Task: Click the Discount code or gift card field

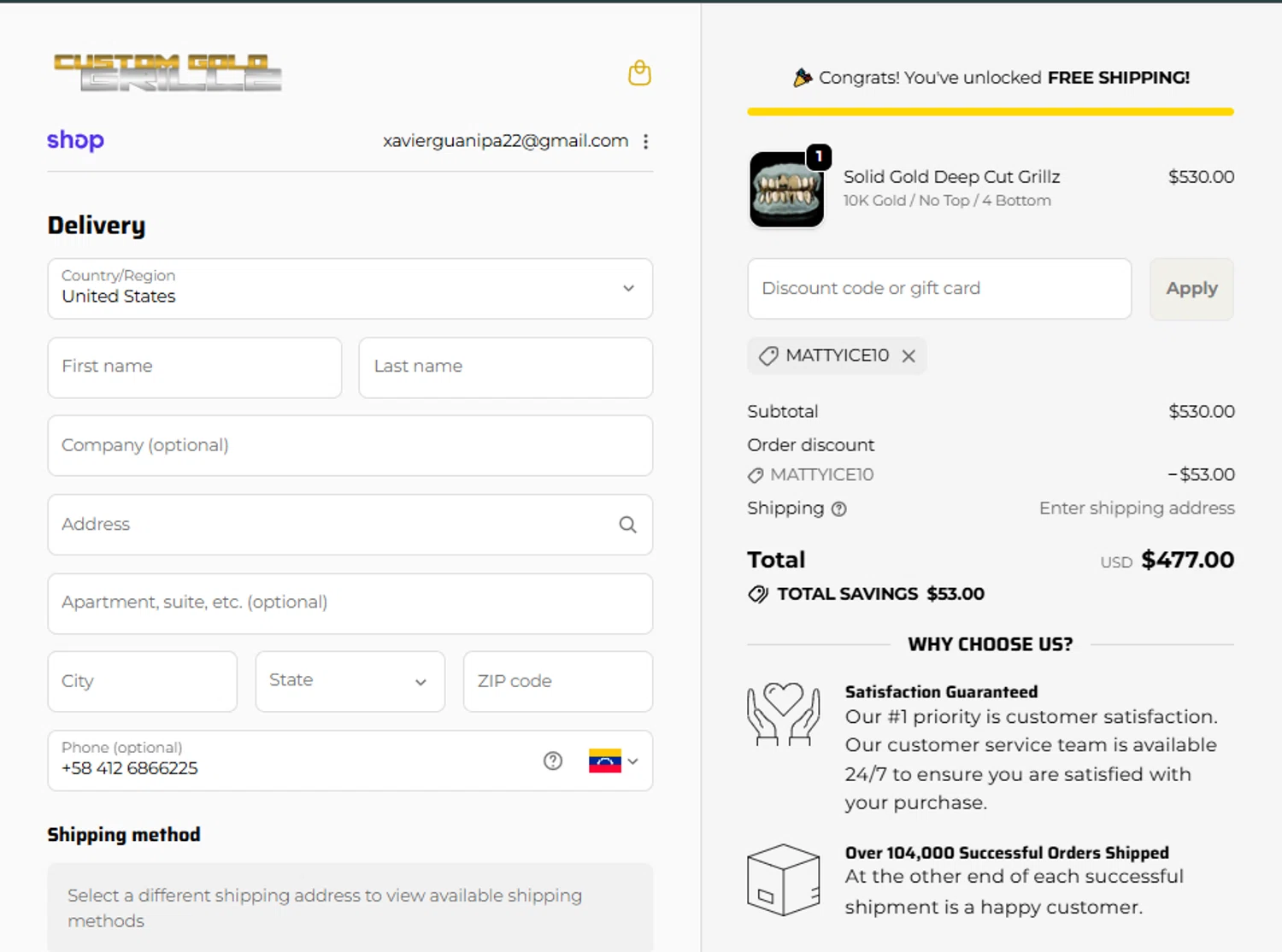Action: [x=939, y=289]
